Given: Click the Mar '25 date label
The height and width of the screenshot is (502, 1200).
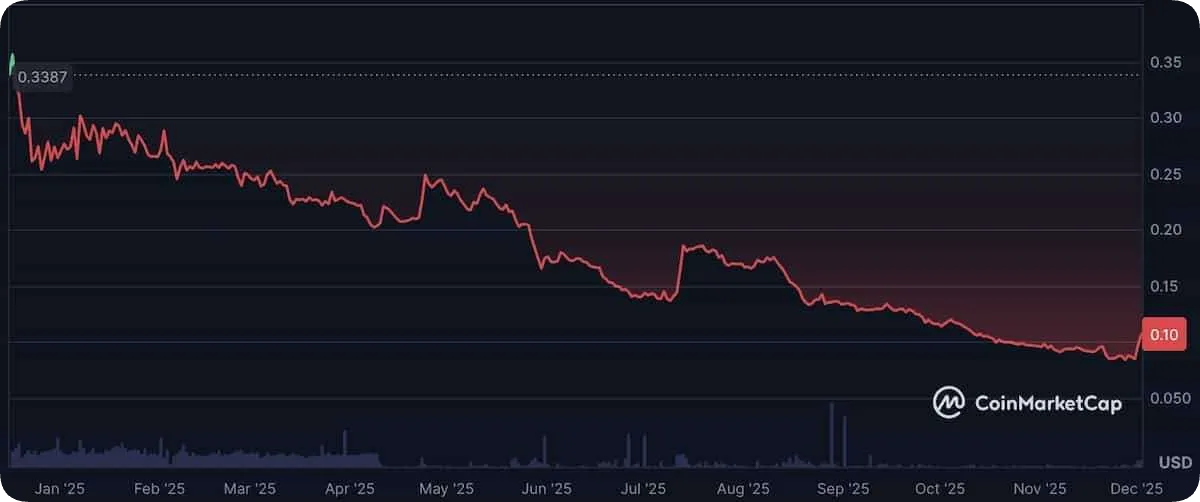Looking at the screenshot, I should tap(250, 488).
